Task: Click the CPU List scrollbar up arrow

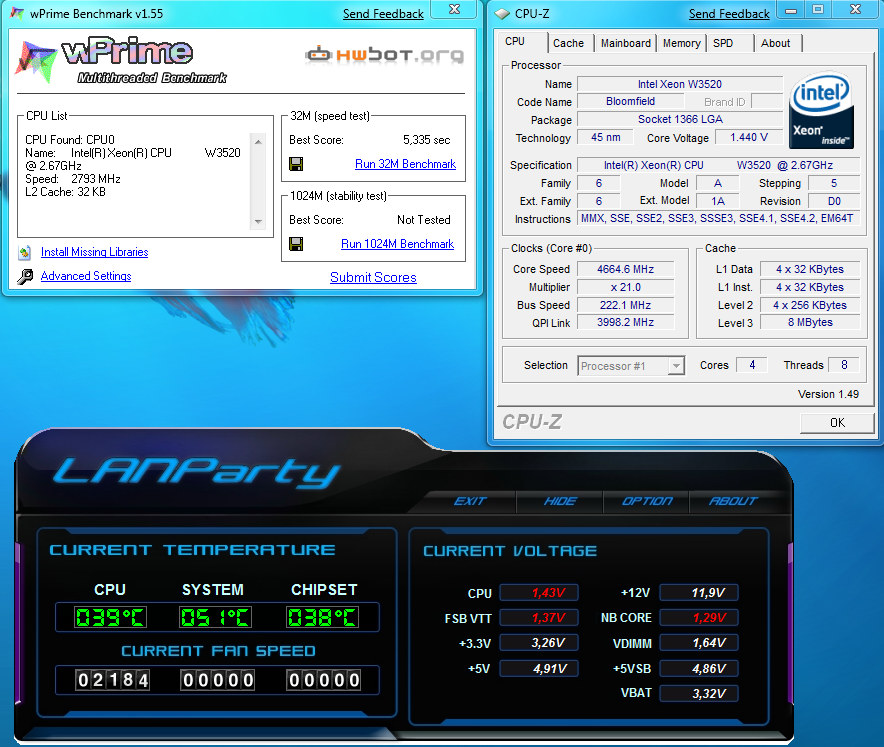Action: pos(258,142)
